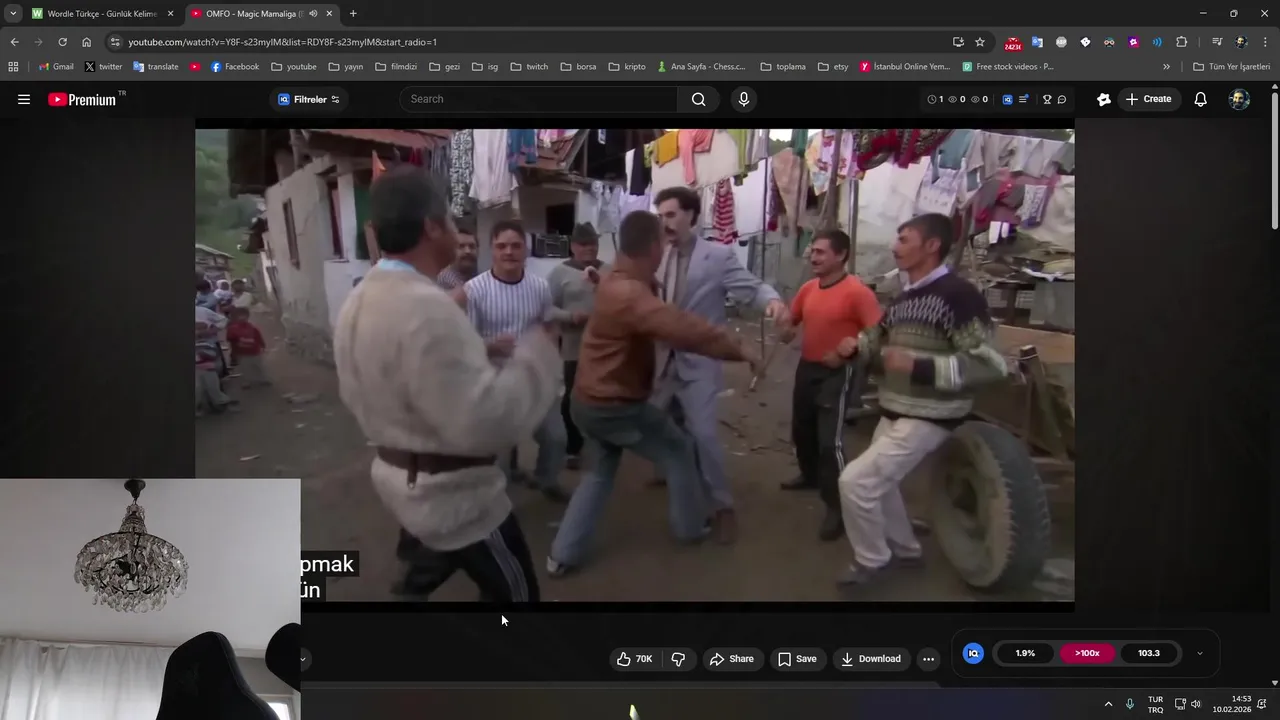This screenshot has width=1280, height=720.
Task: Bookmark this page with the star
Action: 980,42
